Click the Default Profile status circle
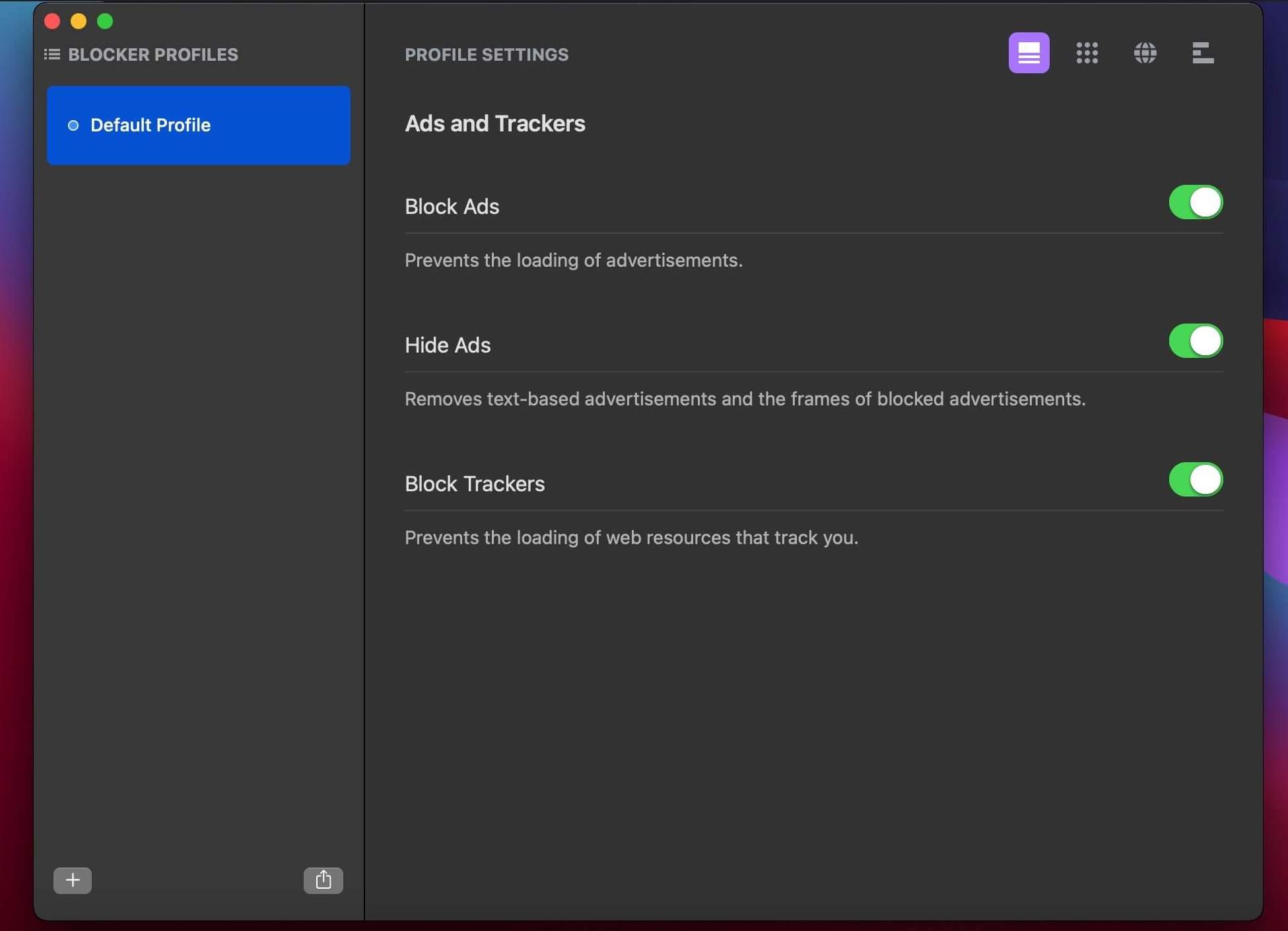 73,125
